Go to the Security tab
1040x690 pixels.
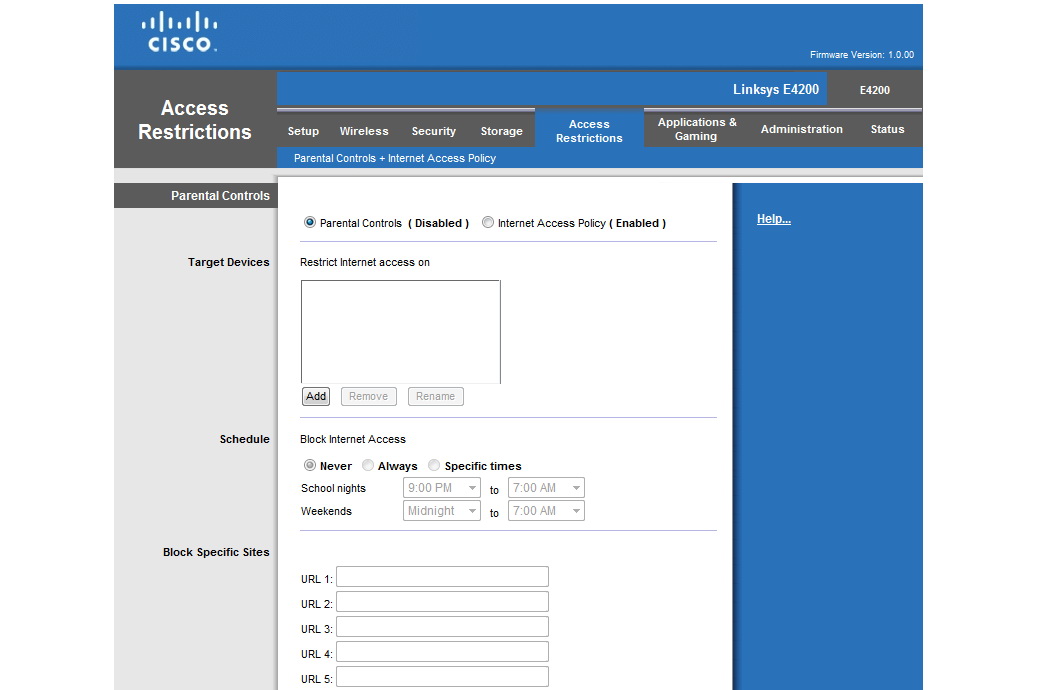[x=434, y=131]
